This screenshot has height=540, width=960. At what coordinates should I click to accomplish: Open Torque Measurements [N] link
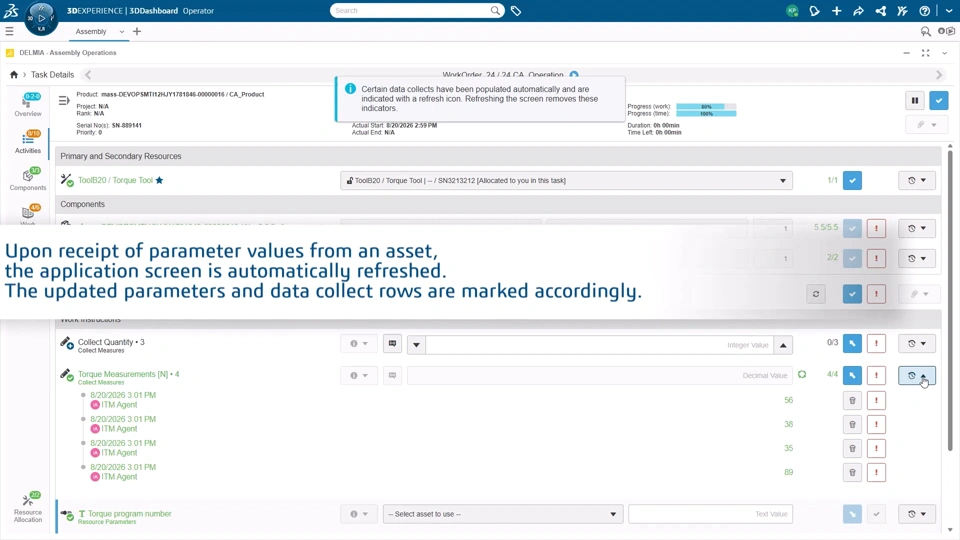tap(128, 374)
